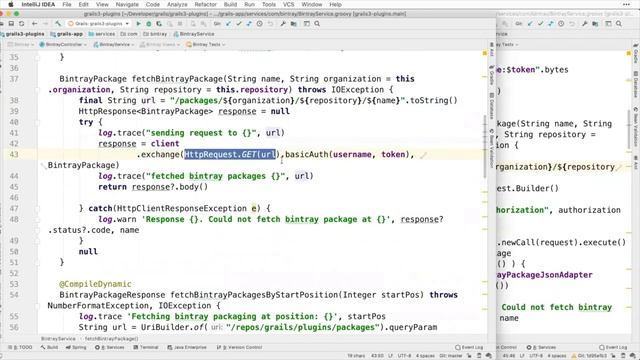
Task: Open the Database side panel in background window
Action: (x=636, y=85)
